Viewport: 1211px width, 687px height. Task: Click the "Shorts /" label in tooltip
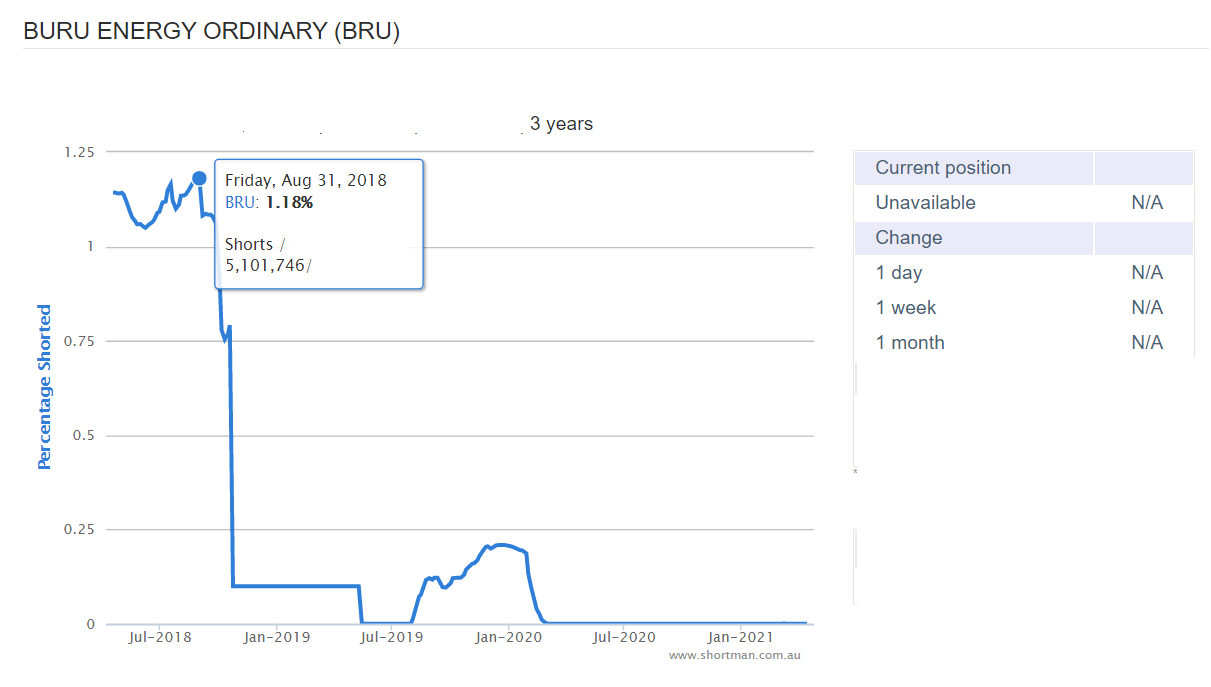tap(255, 244)
